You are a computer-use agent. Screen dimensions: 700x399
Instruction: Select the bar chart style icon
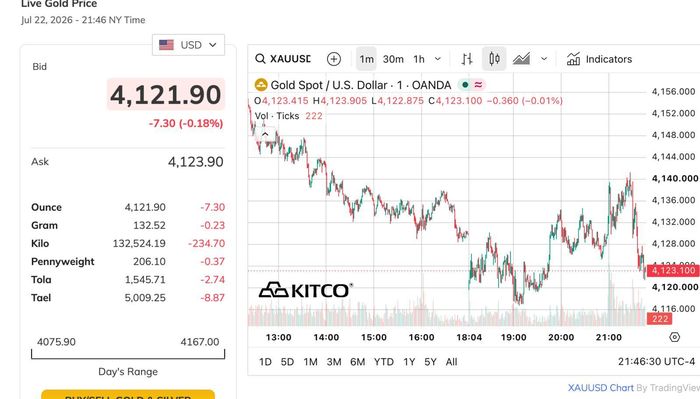467,59
